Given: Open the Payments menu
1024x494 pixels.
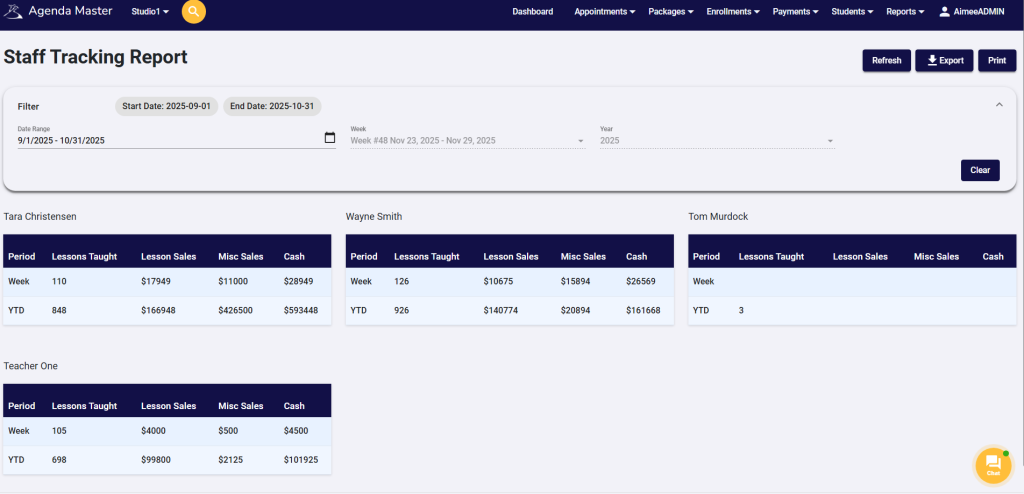Looking at the screenshot, I should [x=796, y=12].
